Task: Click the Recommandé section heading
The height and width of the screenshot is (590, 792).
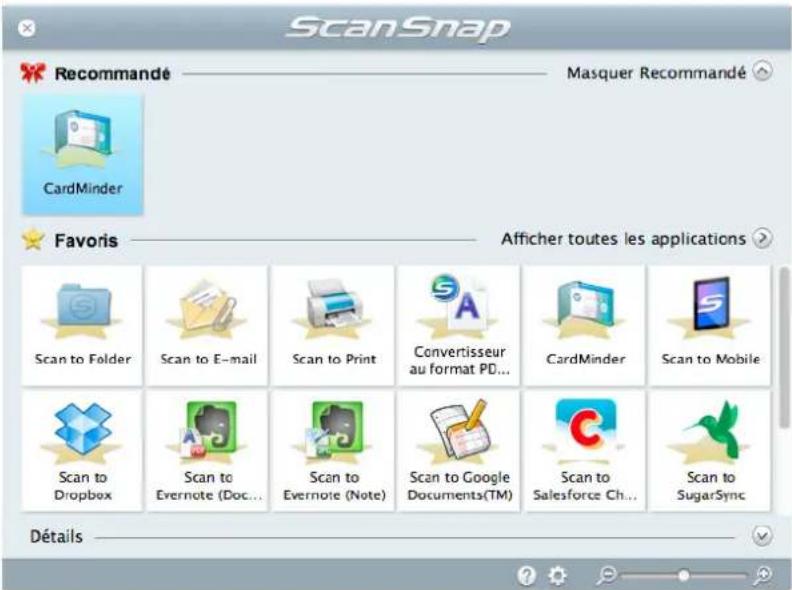Action: coord(112,74)
